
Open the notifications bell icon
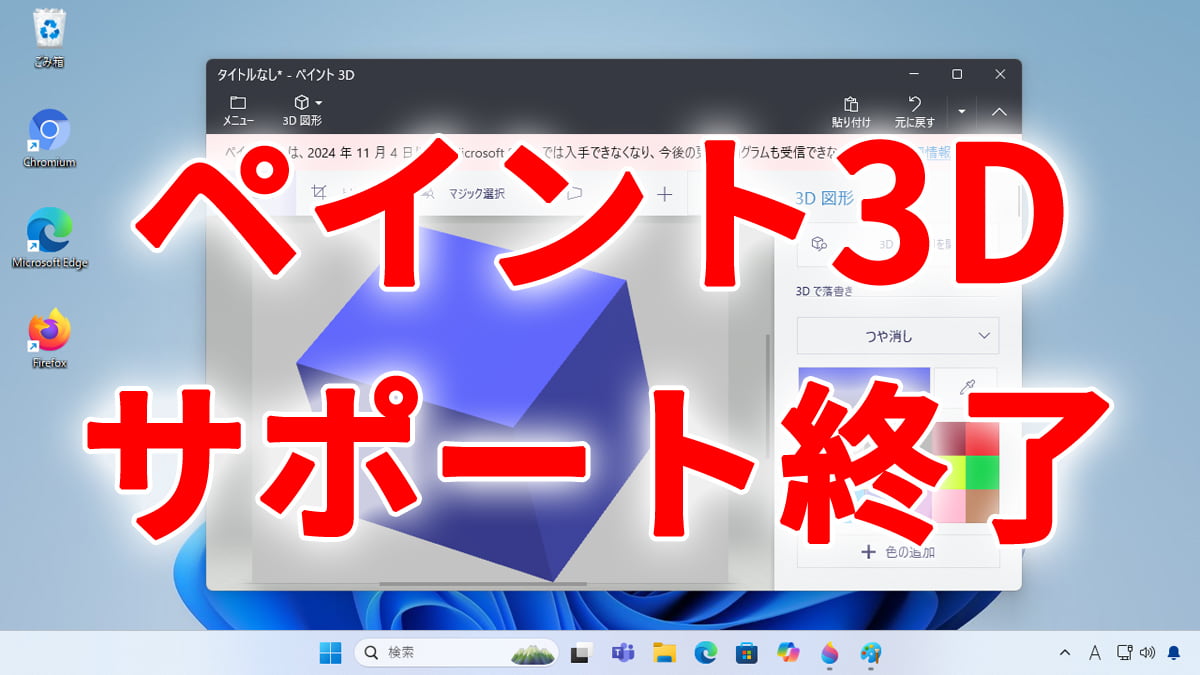click(x=1173, y=653)
